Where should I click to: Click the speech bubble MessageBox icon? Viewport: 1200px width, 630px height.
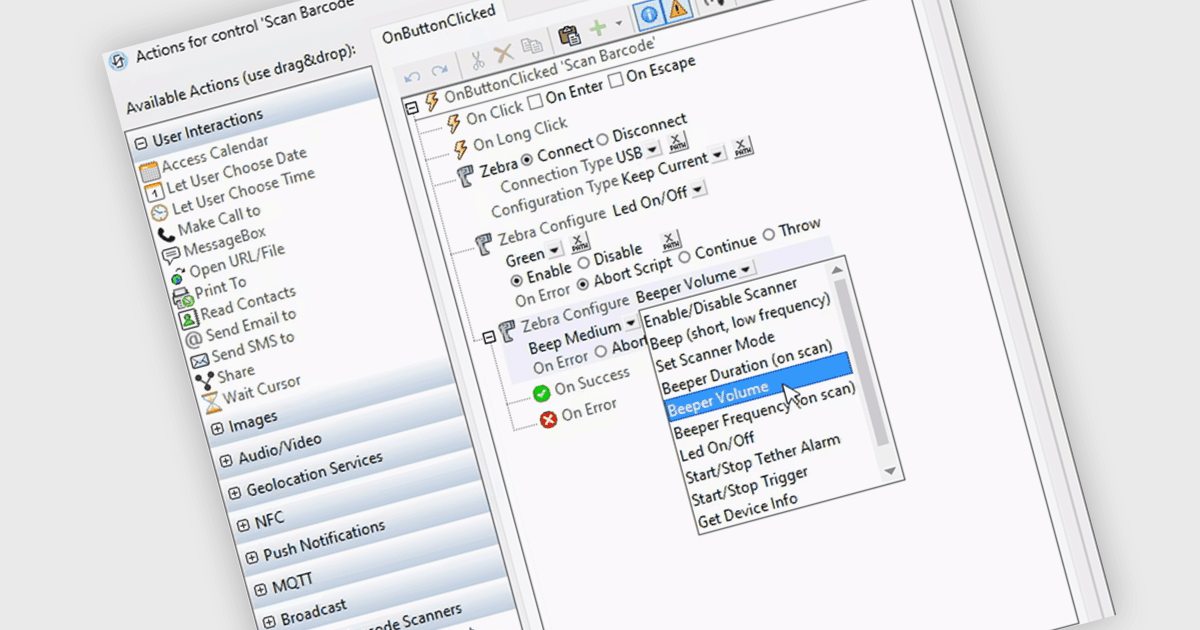tap(171, 256)
